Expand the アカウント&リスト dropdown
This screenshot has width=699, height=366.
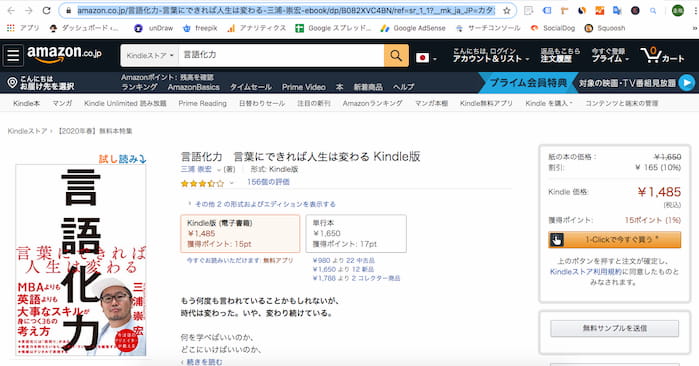click(491, 55)
